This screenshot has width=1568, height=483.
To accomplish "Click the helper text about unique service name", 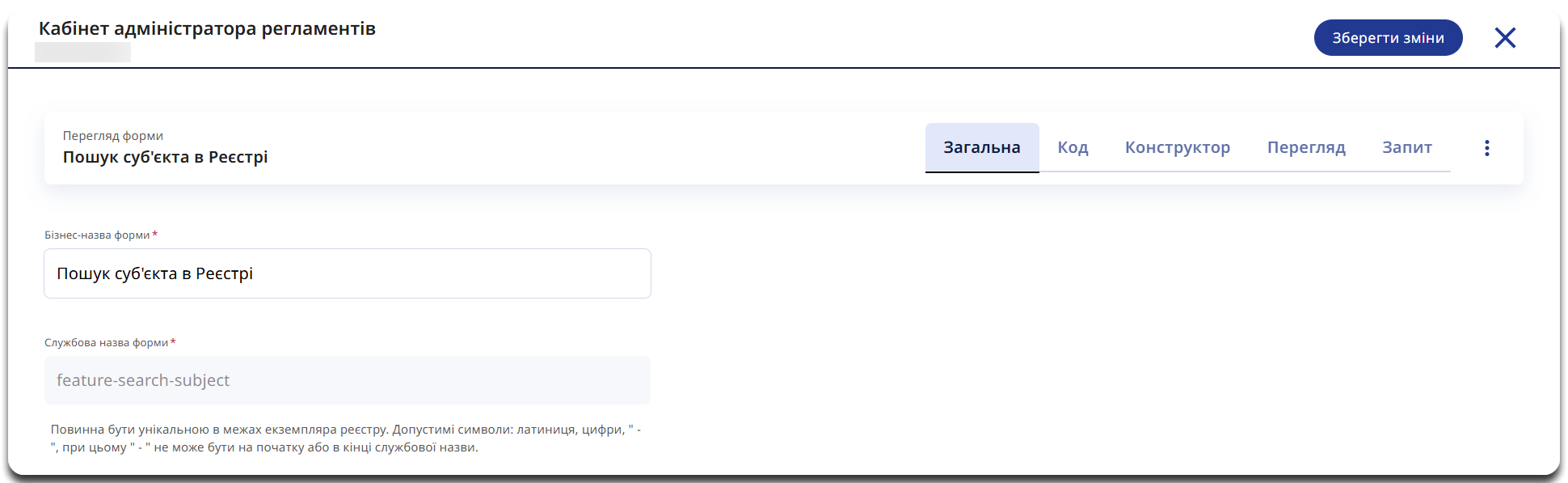I will tap(345, 439).
